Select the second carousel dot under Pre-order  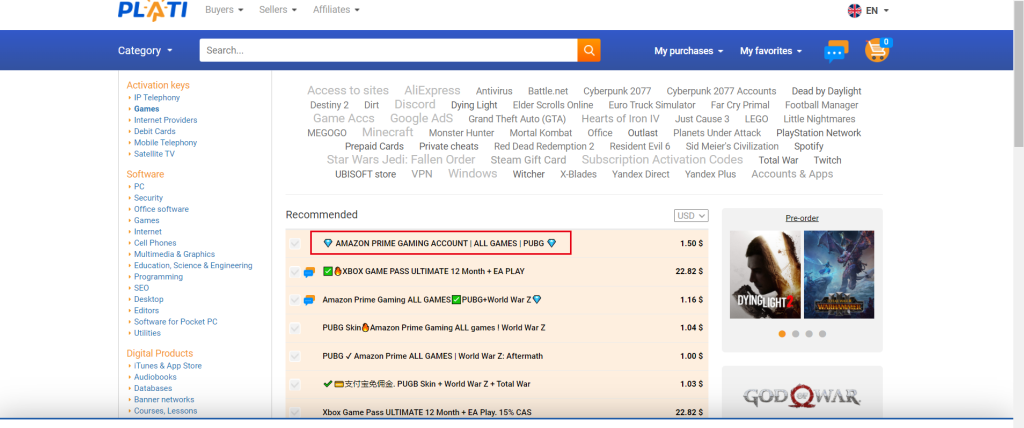click(x=795, y=334)
